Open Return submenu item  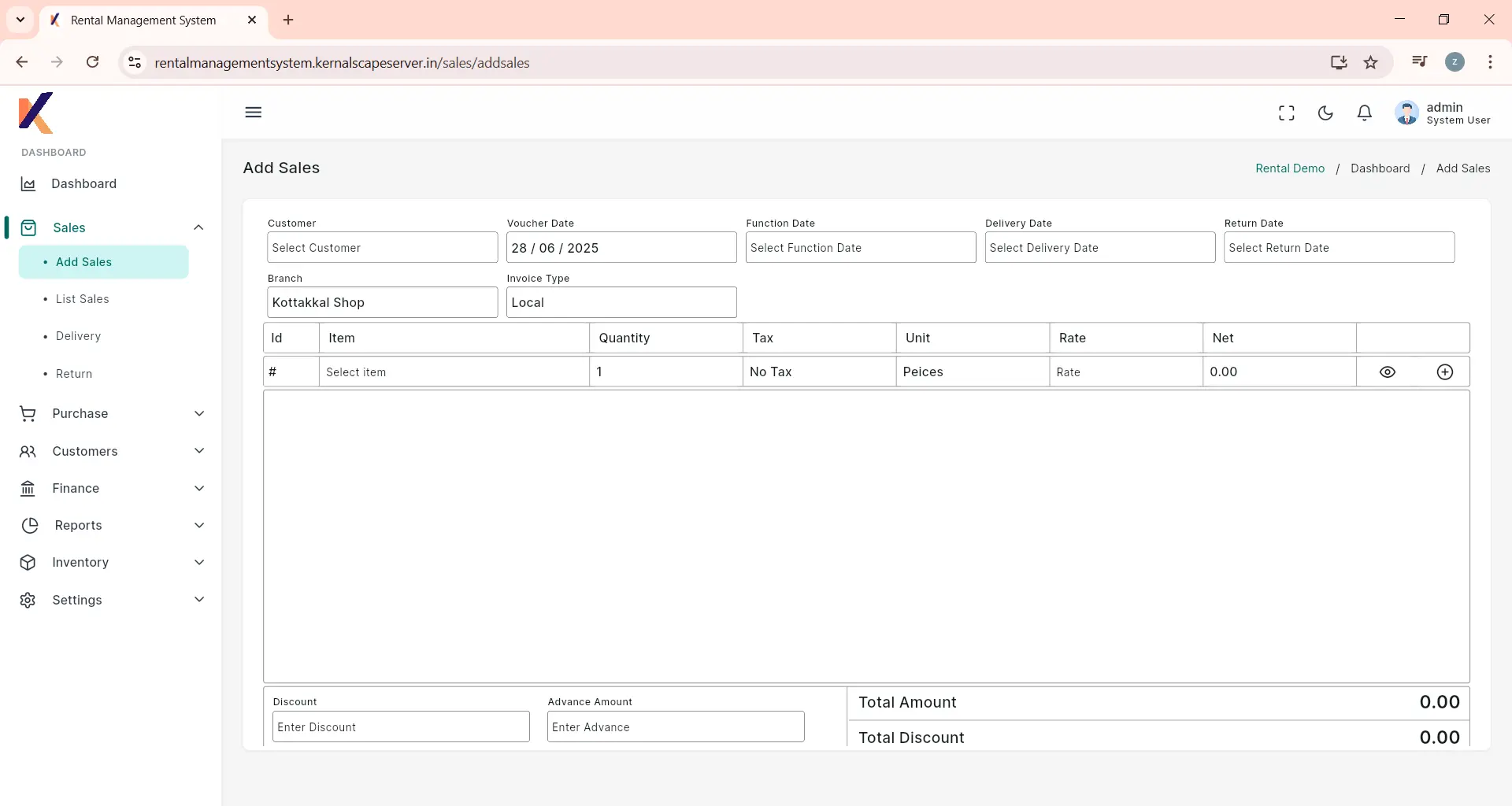point(74,374)
